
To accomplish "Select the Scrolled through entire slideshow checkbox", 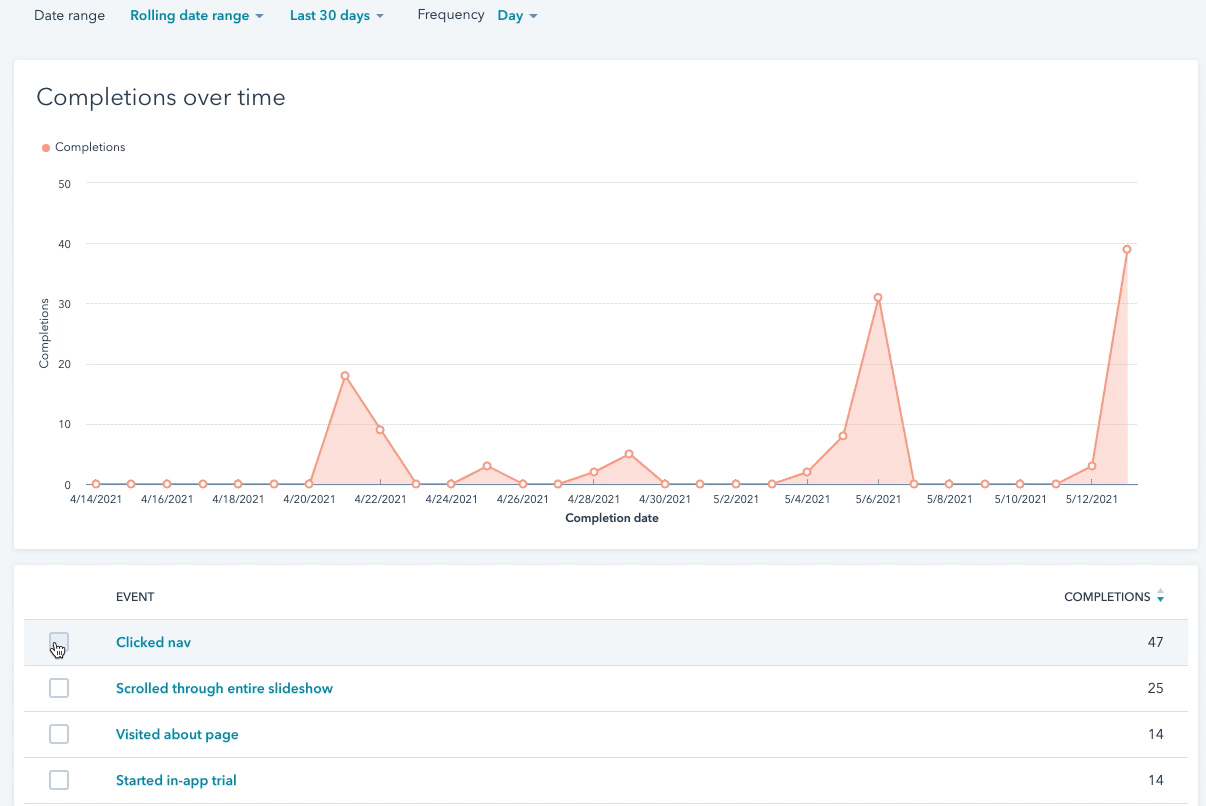I will point(59,687).
